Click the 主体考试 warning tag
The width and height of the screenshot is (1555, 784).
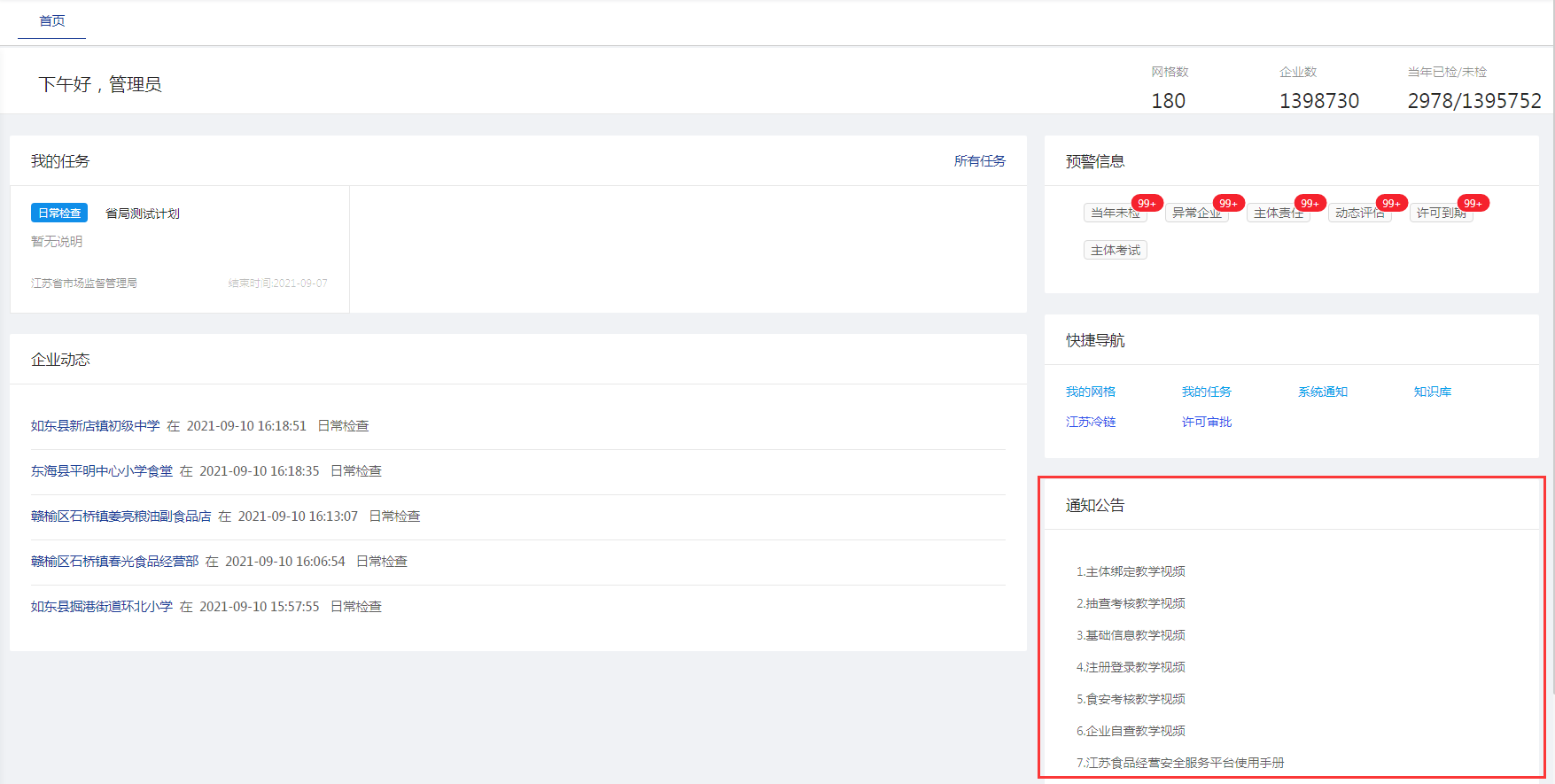pyautogui.click(x=1115, y=251)
